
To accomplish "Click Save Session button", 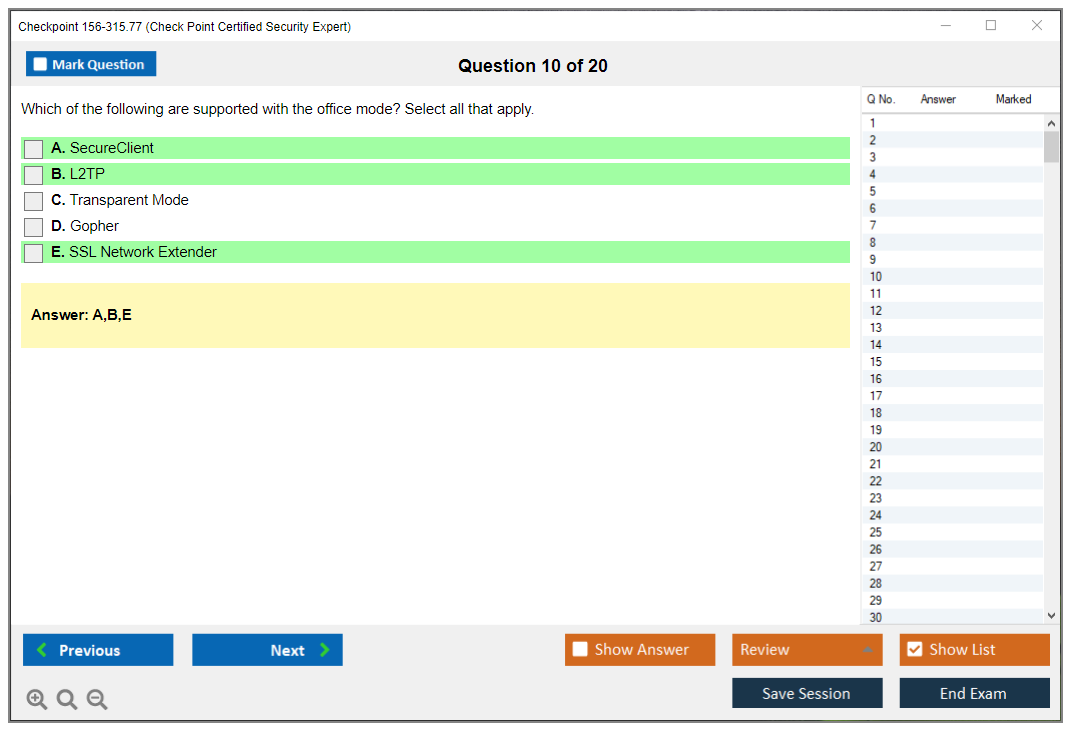I will (806, 693).
